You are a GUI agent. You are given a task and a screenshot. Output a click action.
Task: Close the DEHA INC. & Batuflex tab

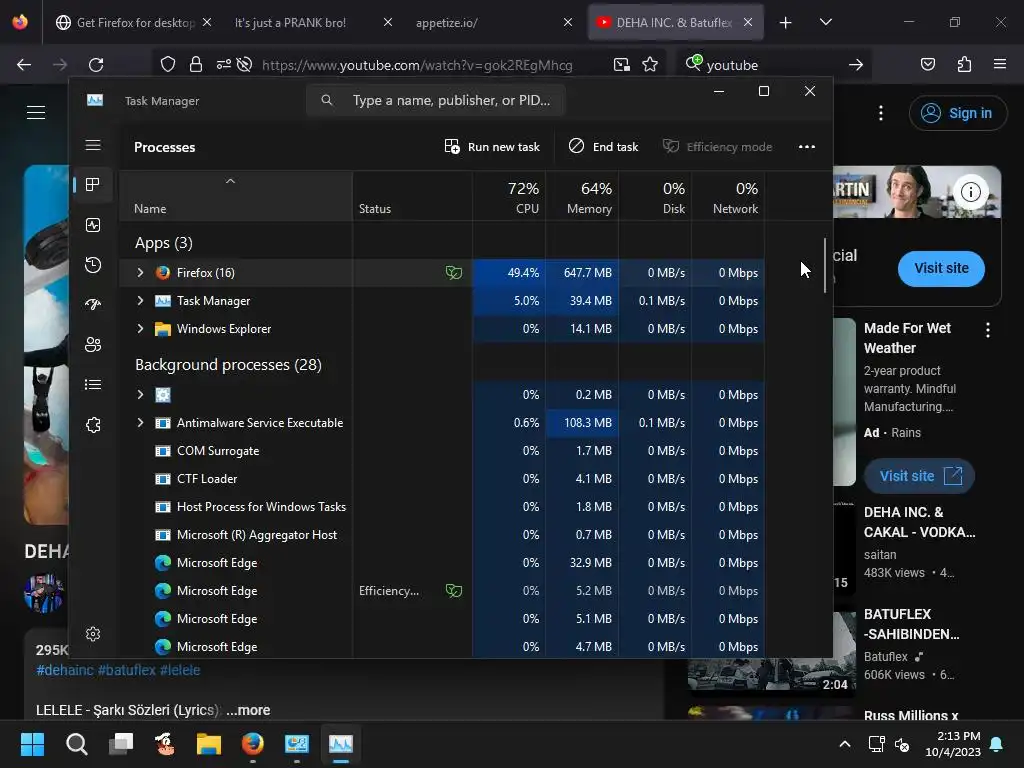pos(748,22)
